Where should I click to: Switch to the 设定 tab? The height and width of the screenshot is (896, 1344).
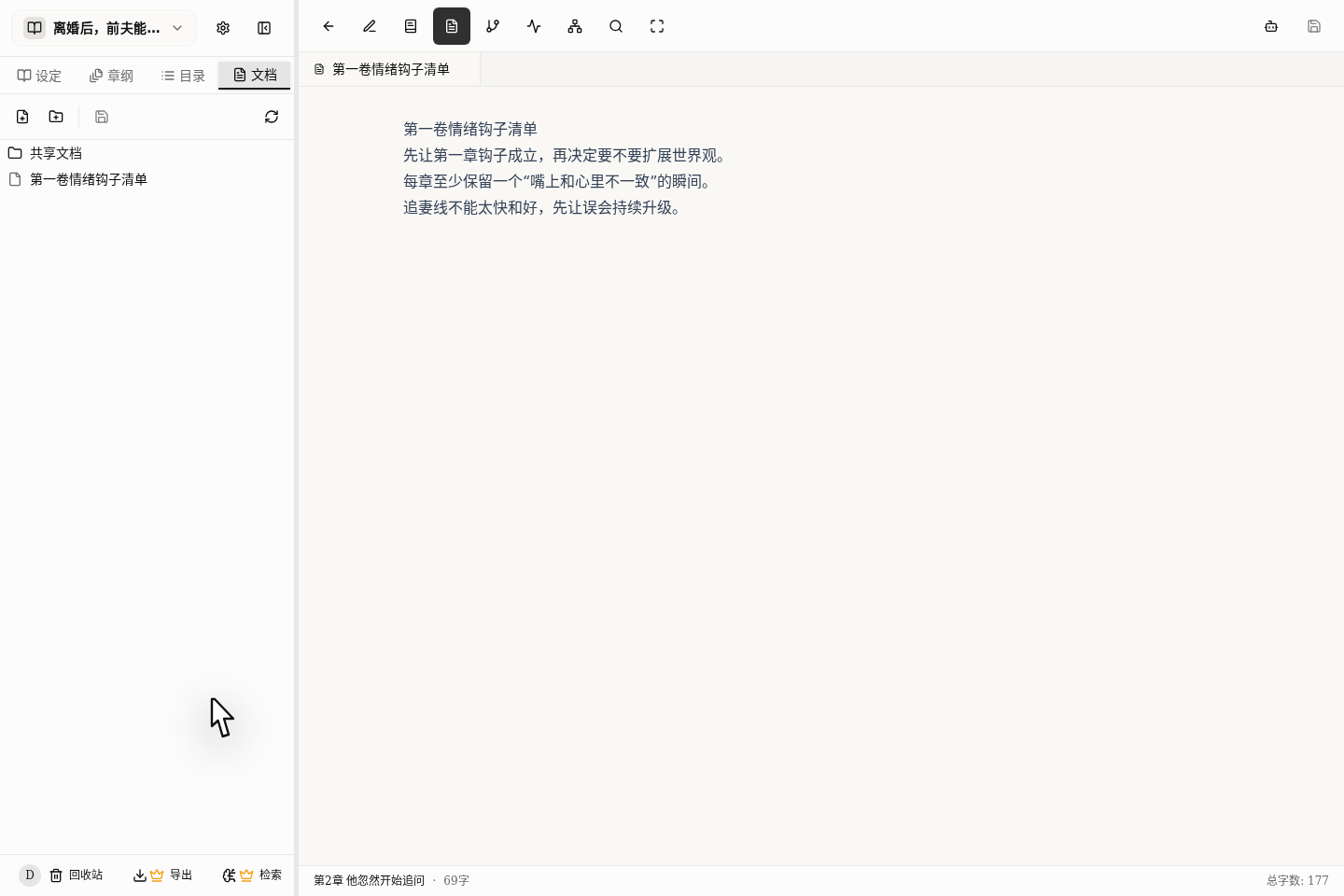[x=39, y=76]
